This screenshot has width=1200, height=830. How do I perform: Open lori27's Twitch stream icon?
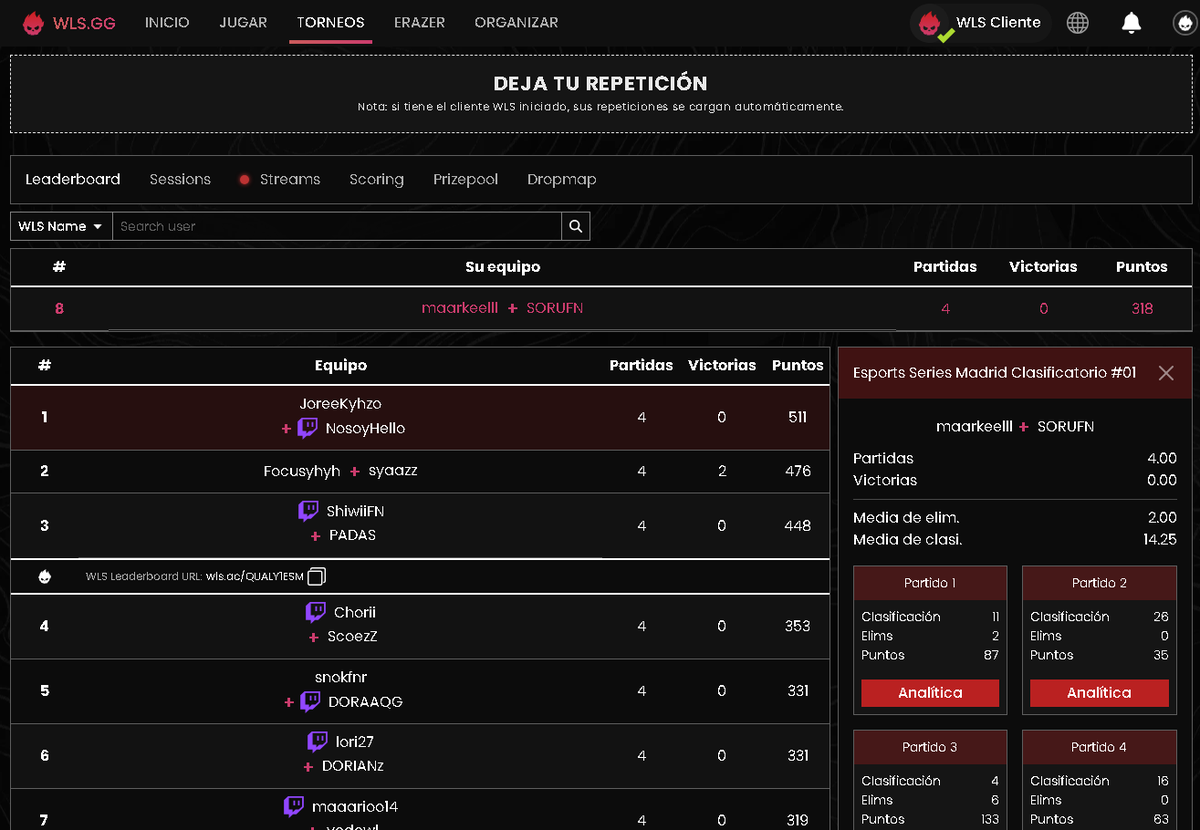point(318,742)
